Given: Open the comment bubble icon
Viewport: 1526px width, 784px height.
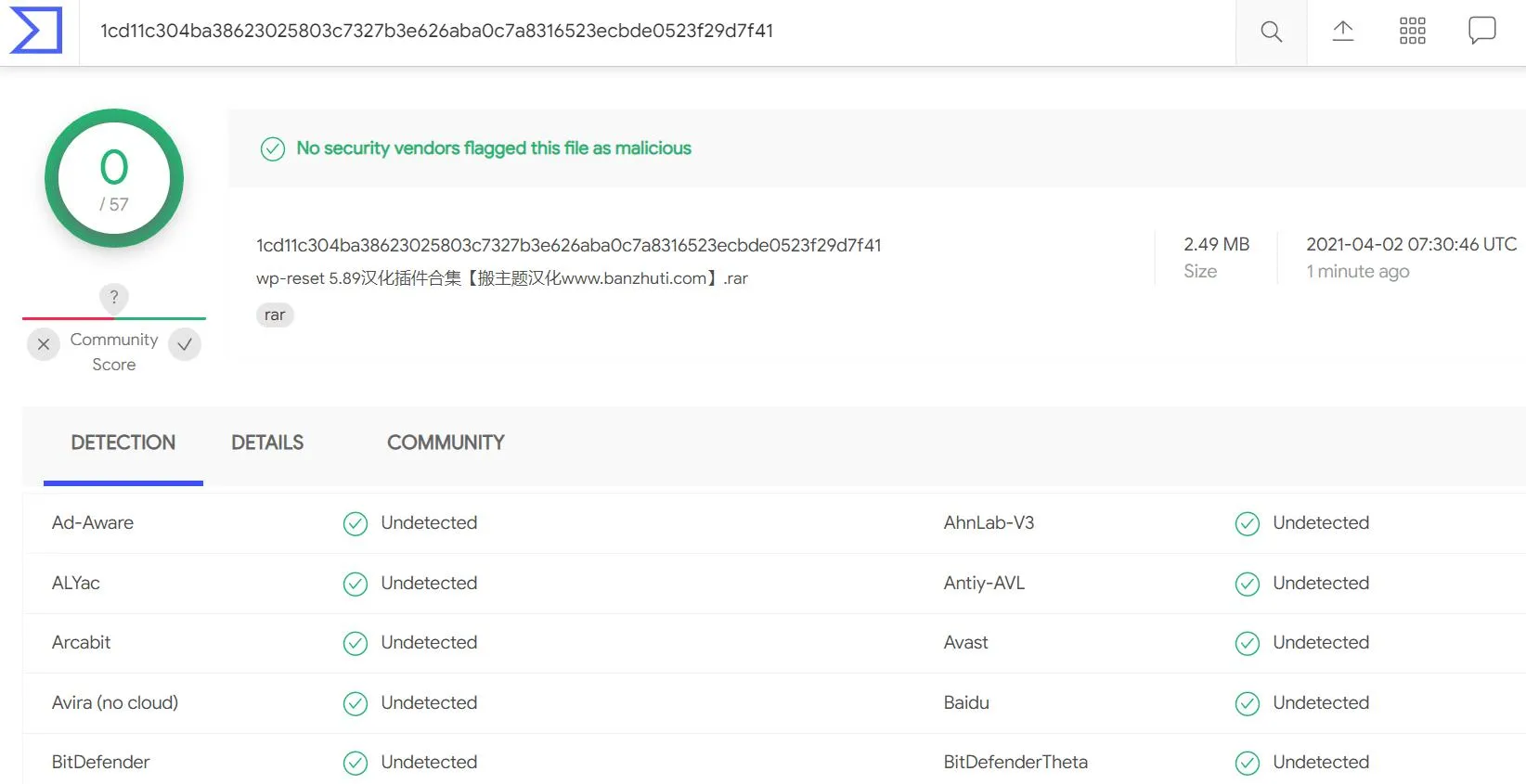Looking at the screenshot, I should pos(1481,31).
